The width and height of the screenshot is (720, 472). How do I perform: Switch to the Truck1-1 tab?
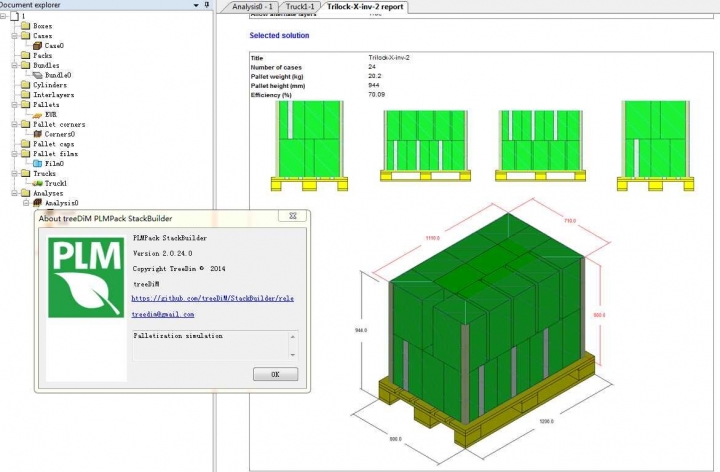click(x=300, y=7)
